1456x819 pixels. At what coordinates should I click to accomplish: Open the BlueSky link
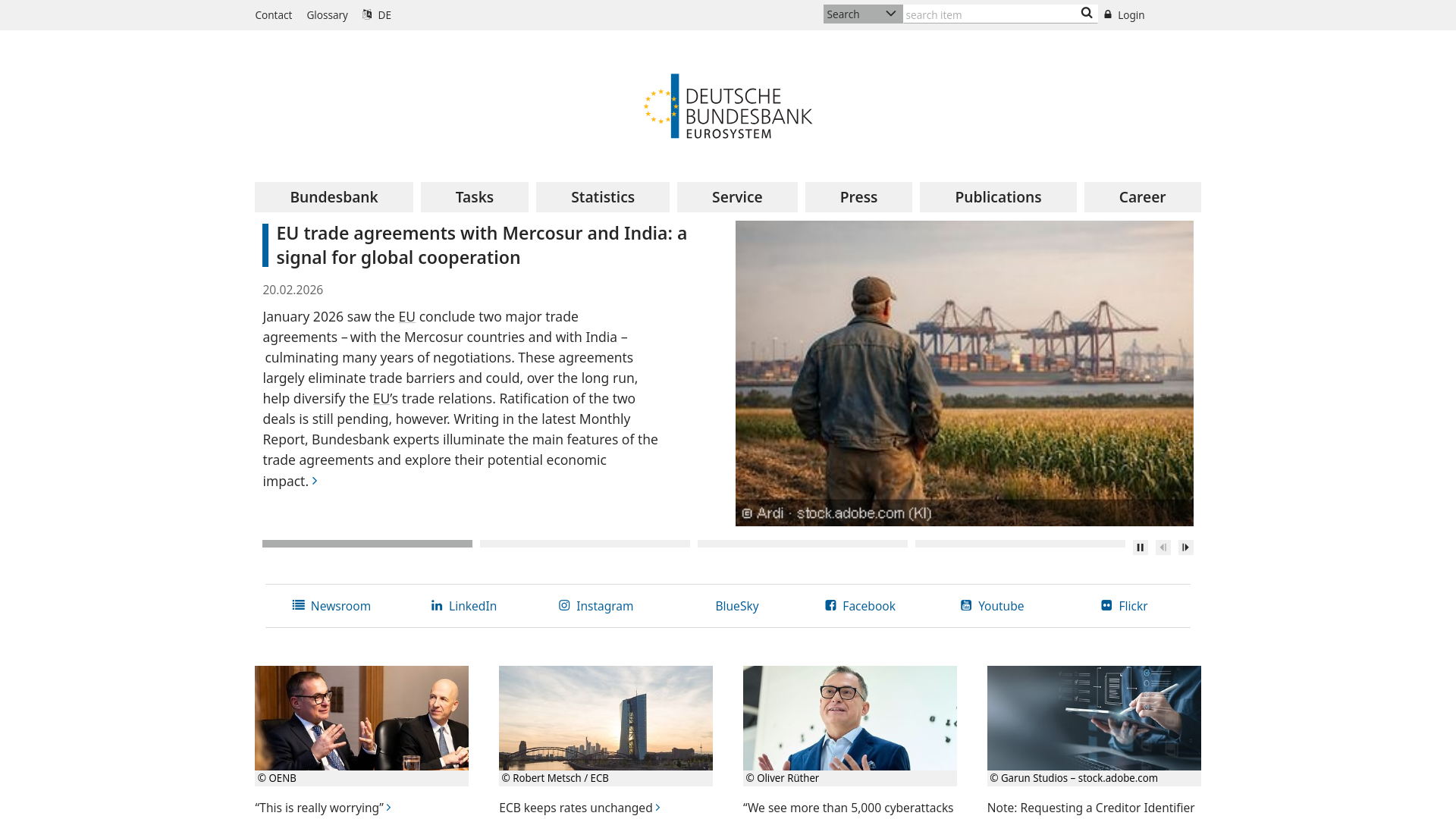[x=737, y=606]
